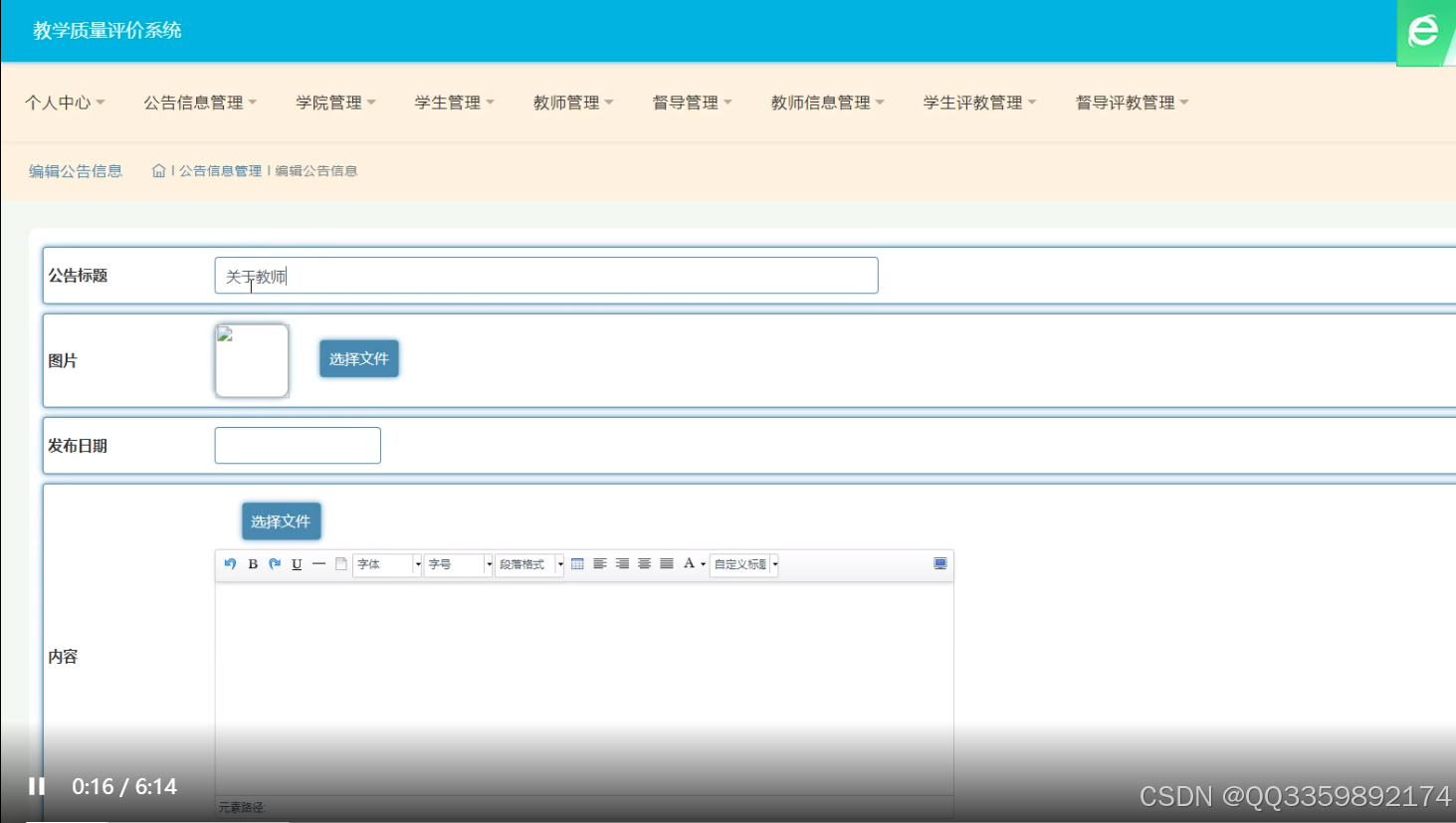Image resolution: width=1456 pixels, height=823 pixels.
Task: Click the 内容 field label
Action: click(63, 657)
